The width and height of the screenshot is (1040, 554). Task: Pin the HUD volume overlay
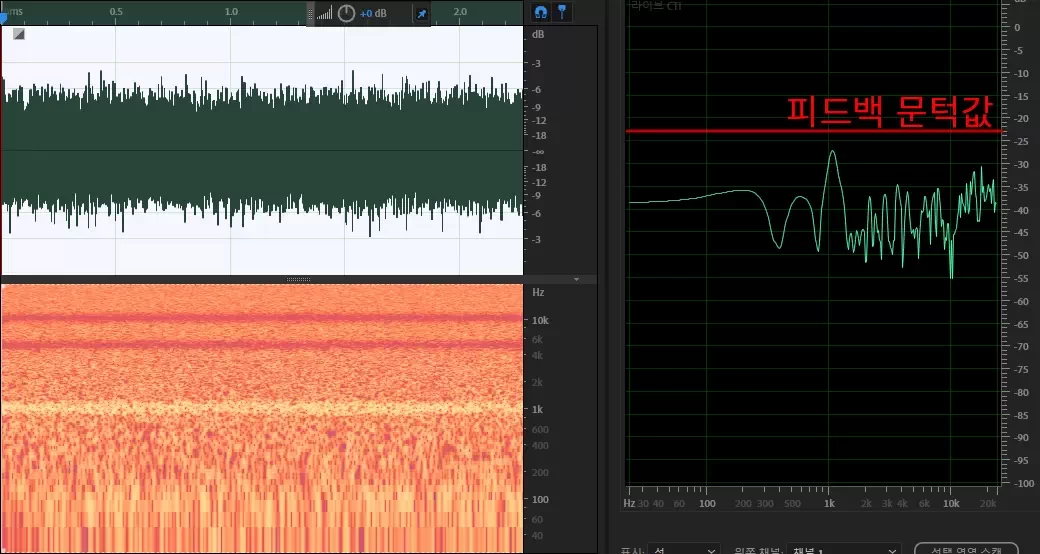(x=420, y=13)
